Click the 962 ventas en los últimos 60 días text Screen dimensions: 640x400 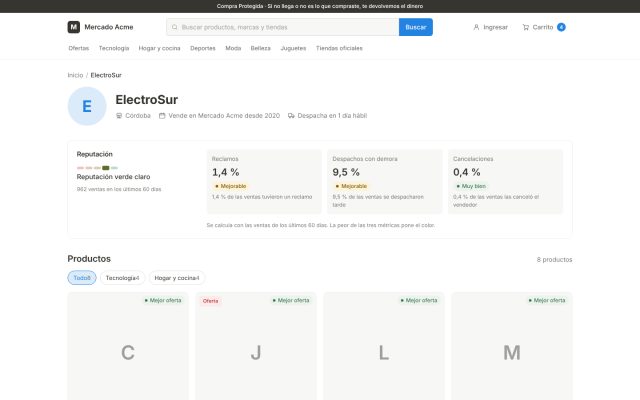119,189
